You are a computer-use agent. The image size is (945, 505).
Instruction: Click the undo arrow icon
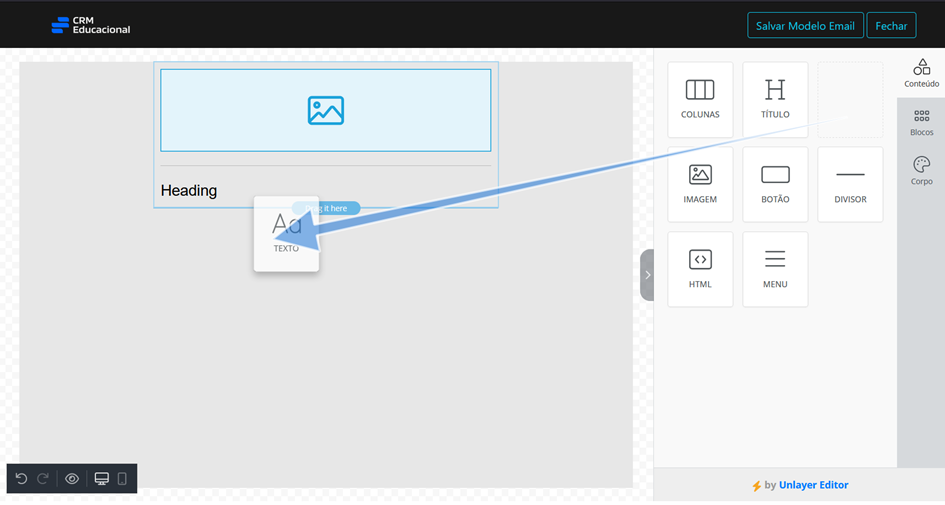point(22,478)
